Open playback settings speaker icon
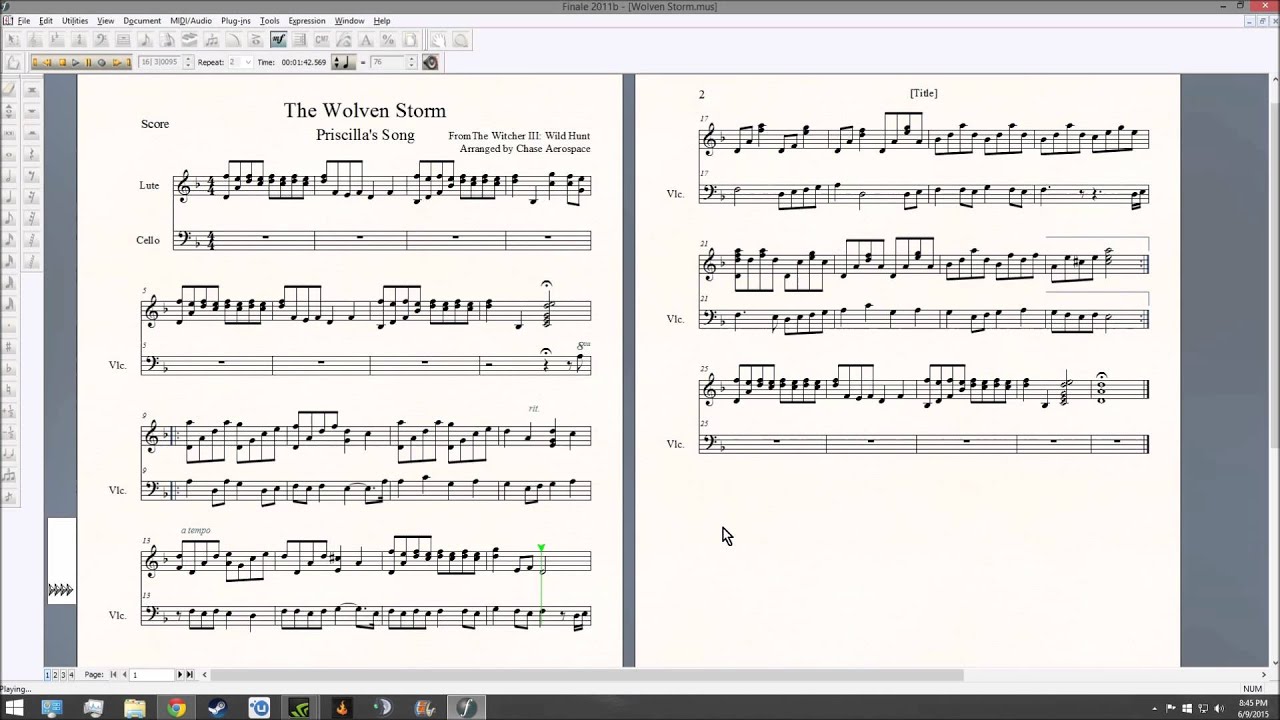The image size is (1280, 720). 430,62
